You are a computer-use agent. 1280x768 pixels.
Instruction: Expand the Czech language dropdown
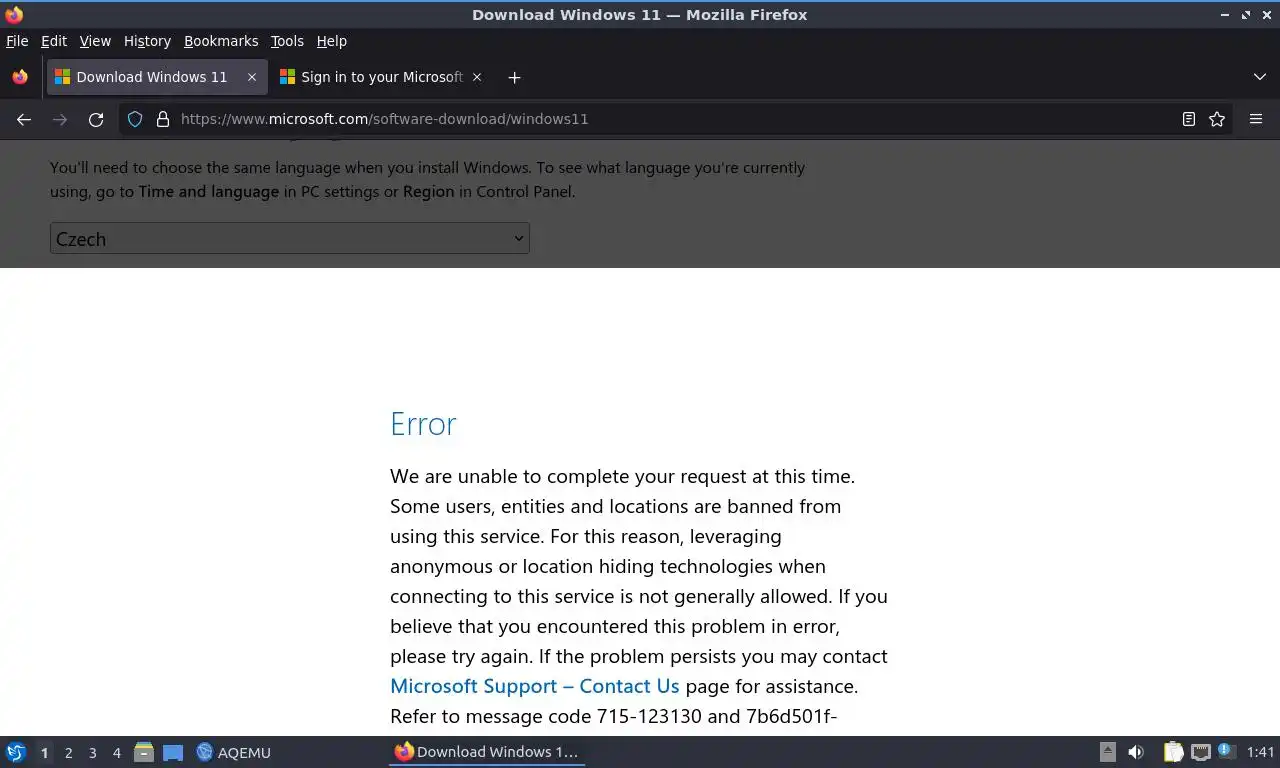[x=289, y=238]
